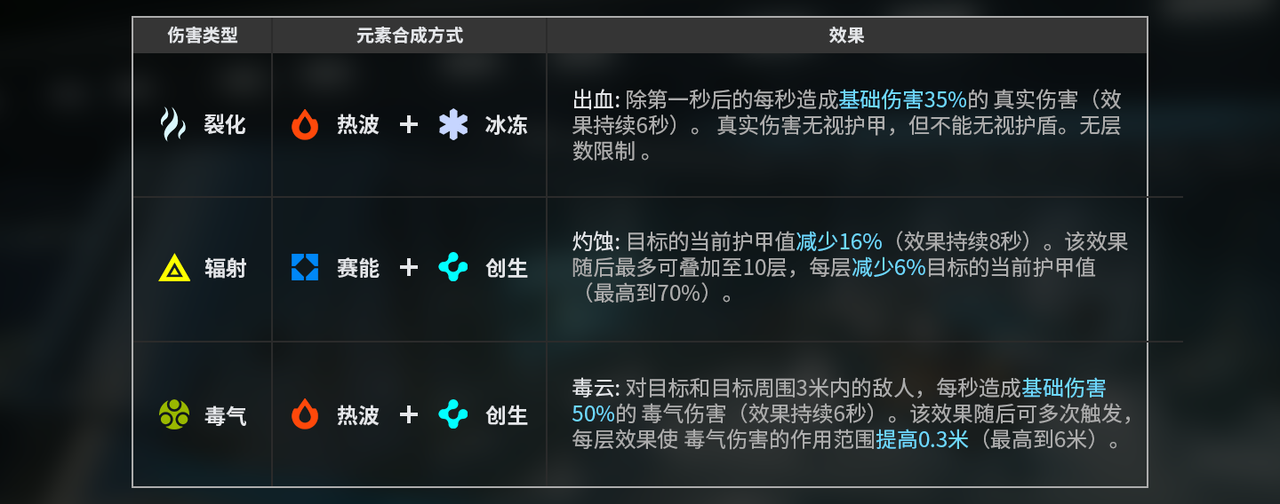1280x504 pixels.
Task: Click the 效果 column header
Action: point(846,36)
